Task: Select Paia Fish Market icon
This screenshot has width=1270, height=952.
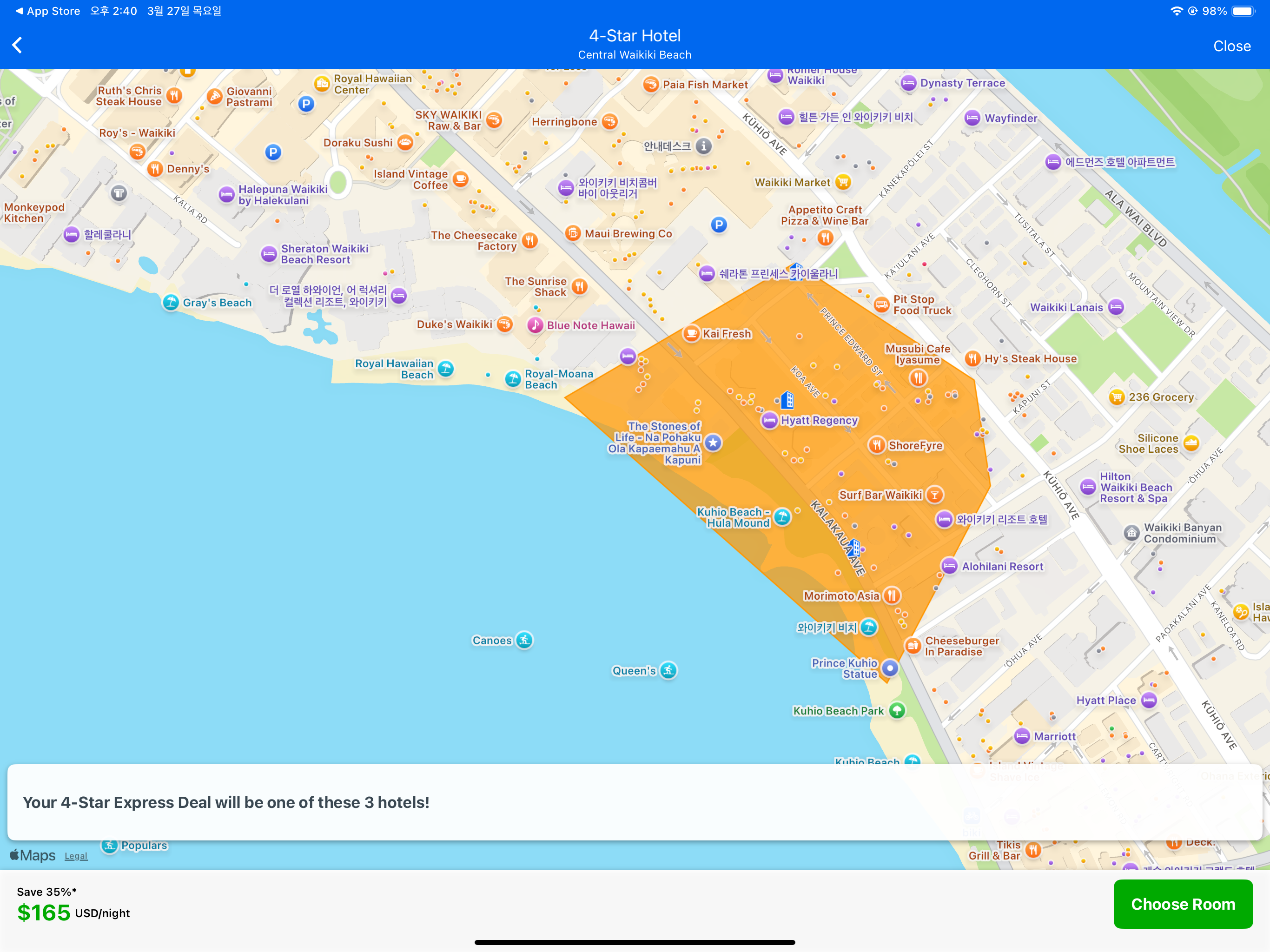Action: point(650,85)
